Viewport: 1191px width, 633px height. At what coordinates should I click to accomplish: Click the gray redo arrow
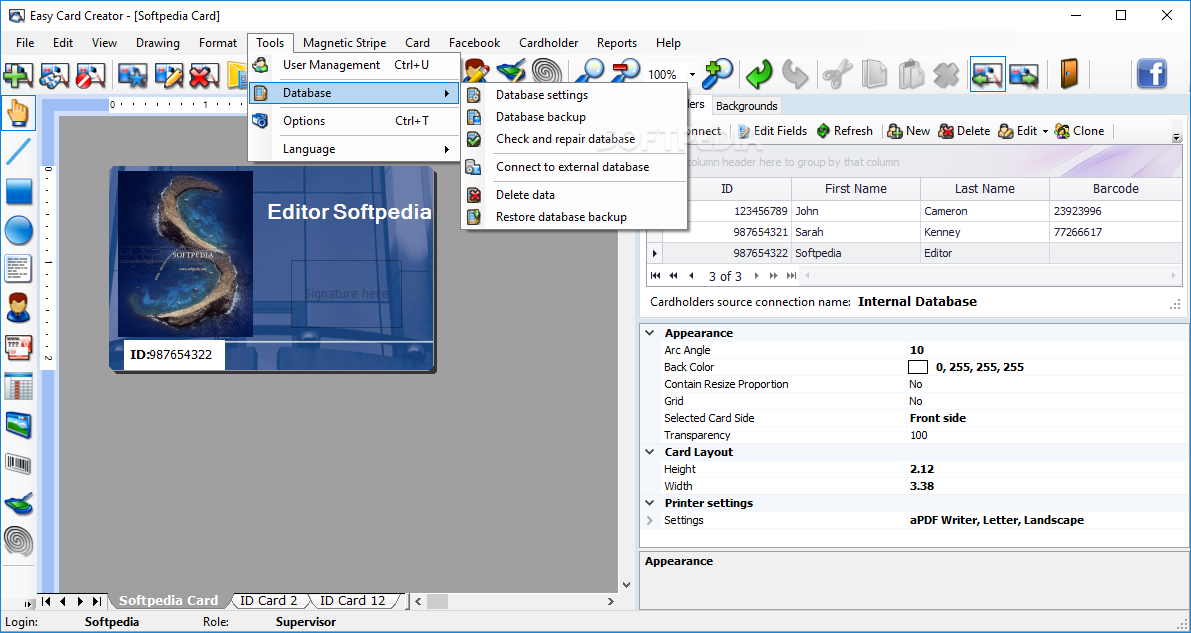[795, 74]
